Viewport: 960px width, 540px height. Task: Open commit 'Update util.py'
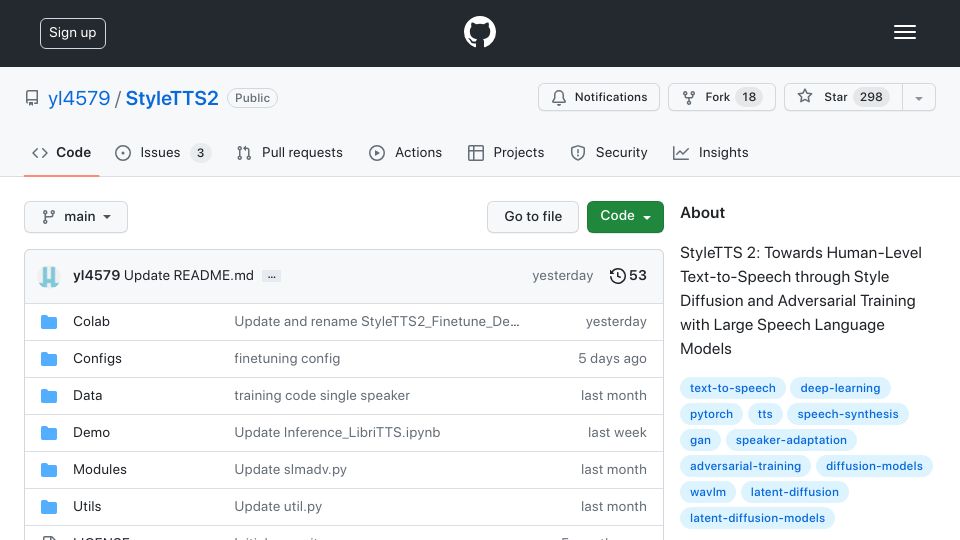click(x=278, y=506)
